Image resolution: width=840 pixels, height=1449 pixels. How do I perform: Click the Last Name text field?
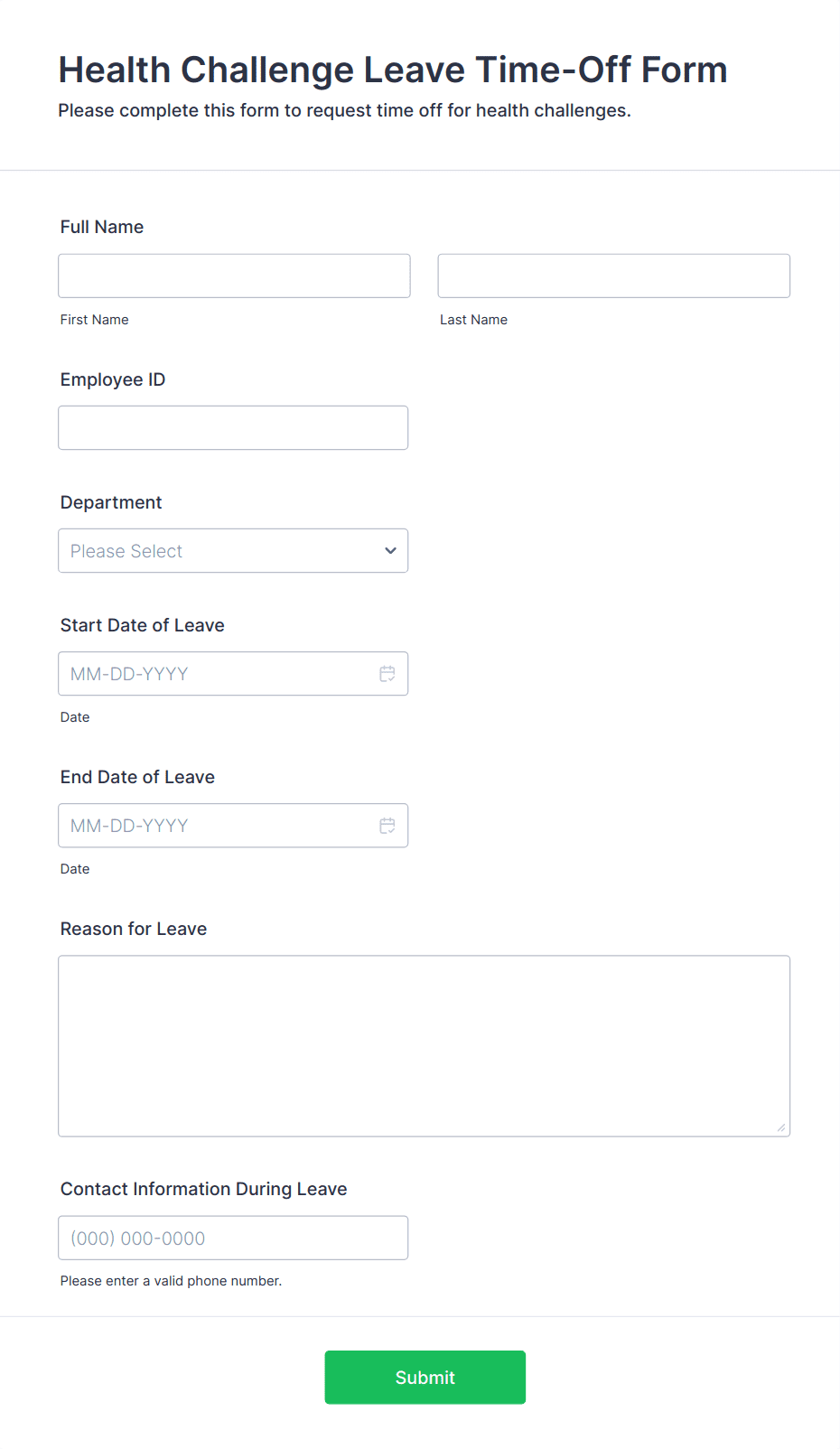point(613,276)
